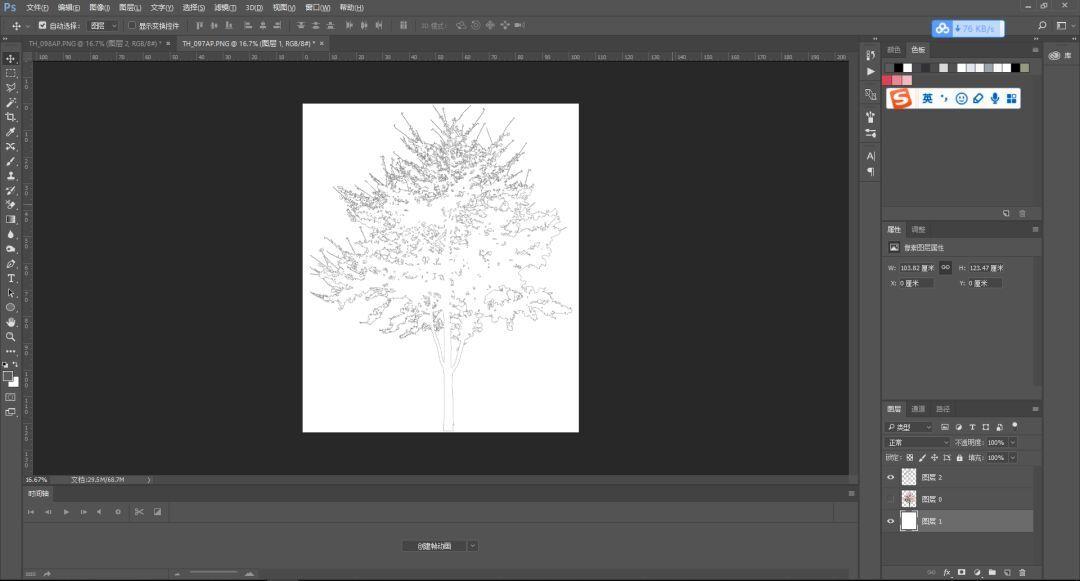Close the TH_097AP.PNG document tab

(x=322, y=43)
